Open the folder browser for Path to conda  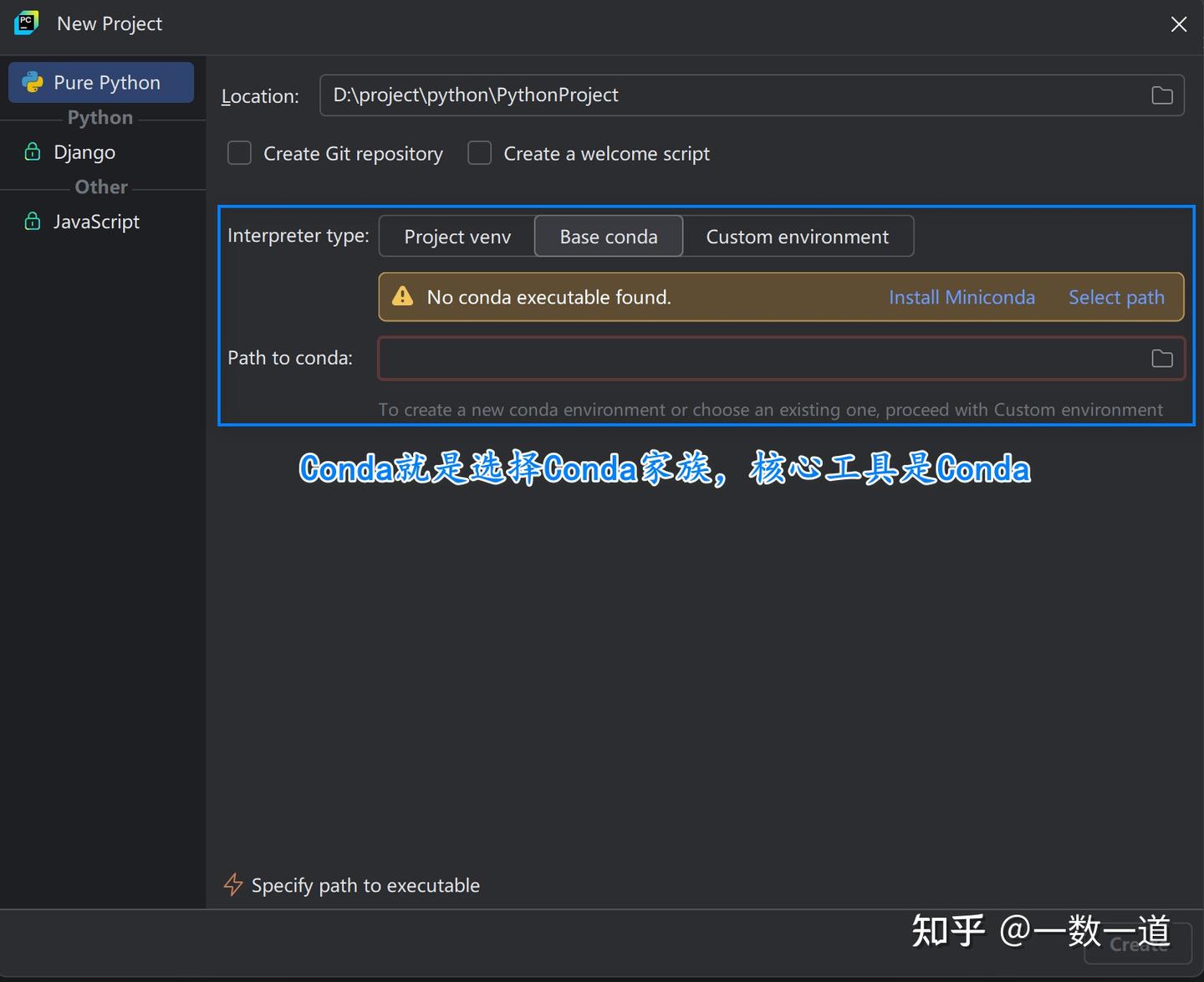coord(1162,358)
